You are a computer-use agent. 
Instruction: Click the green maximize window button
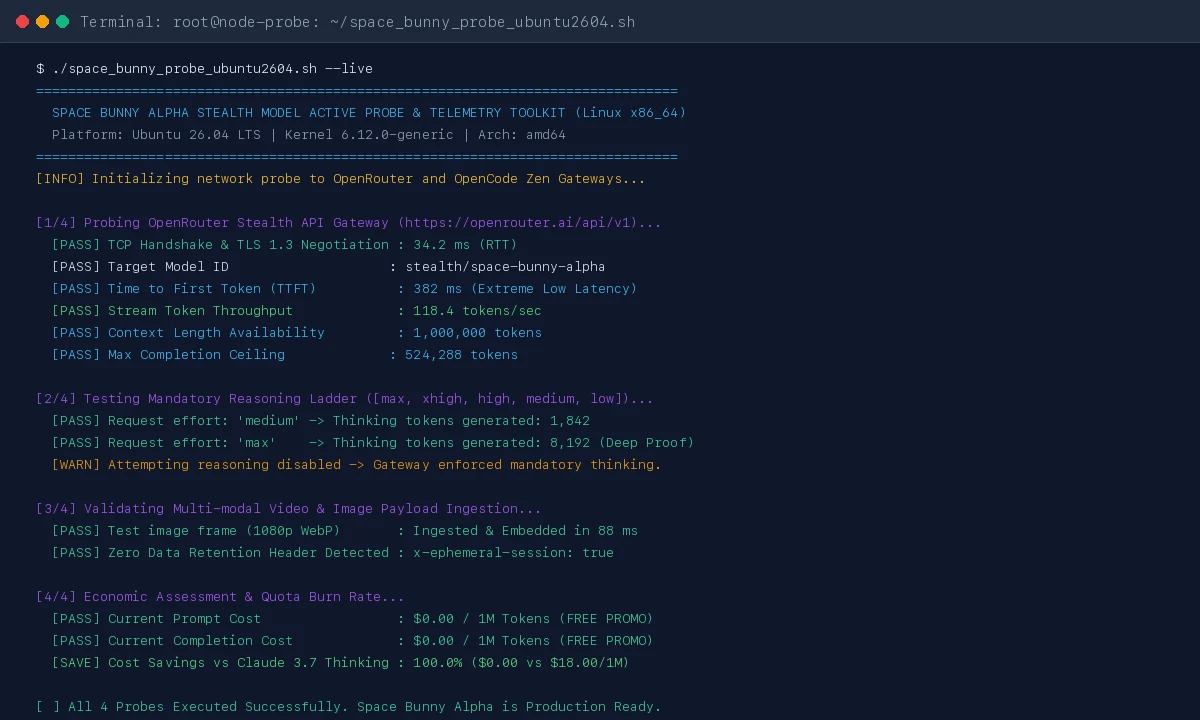63,21
